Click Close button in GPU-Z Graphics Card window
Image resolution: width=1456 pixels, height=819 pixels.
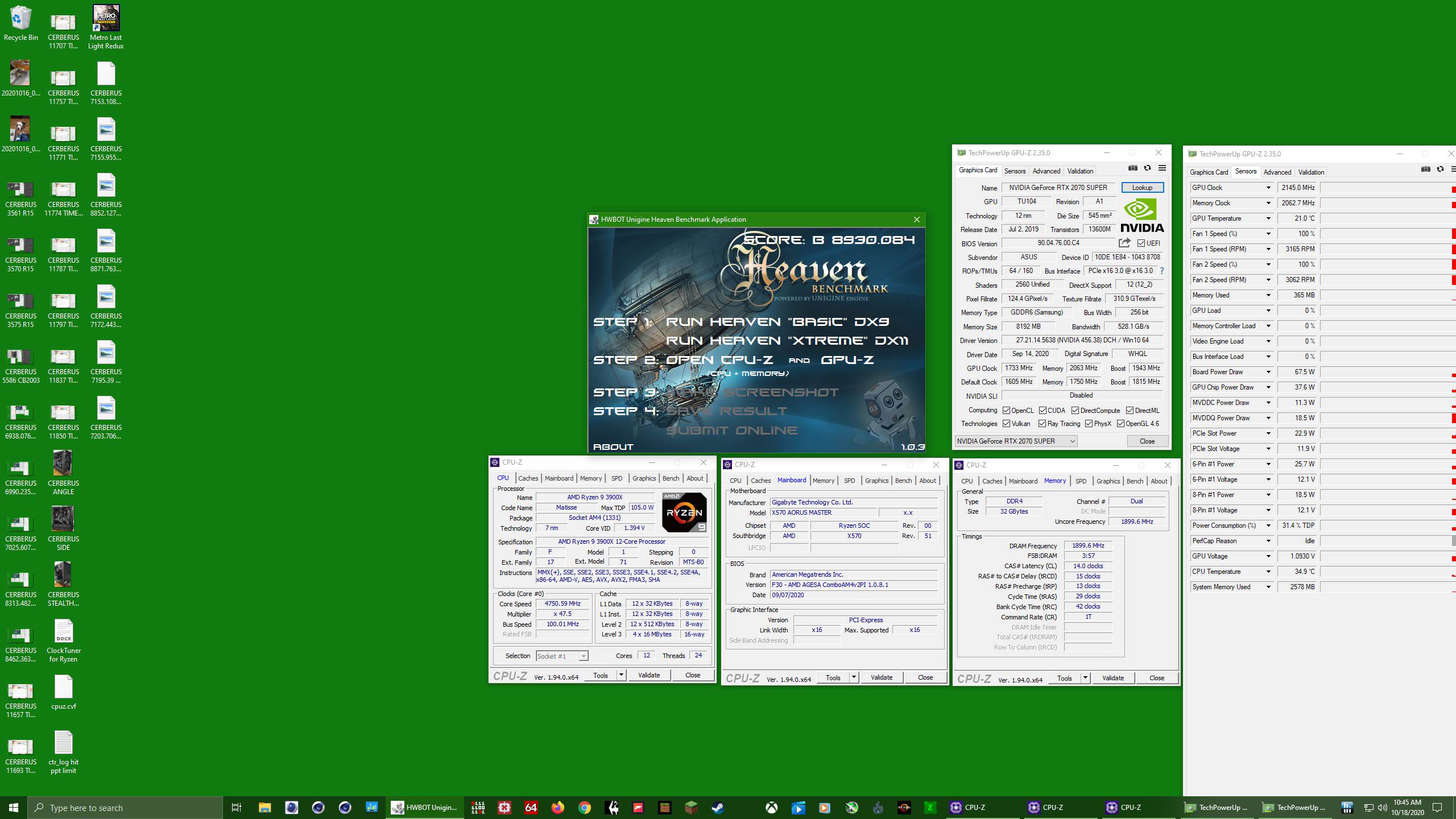pyautogui.click(x=1147, y=441)
